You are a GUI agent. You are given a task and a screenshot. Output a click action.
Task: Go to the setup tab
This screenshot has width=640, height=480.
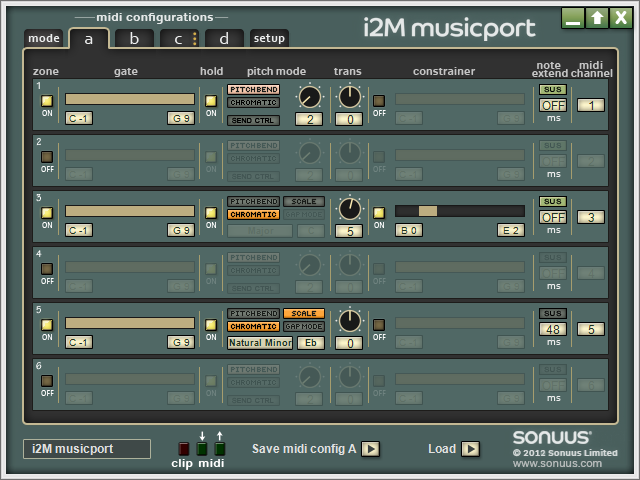coord(269,38)
